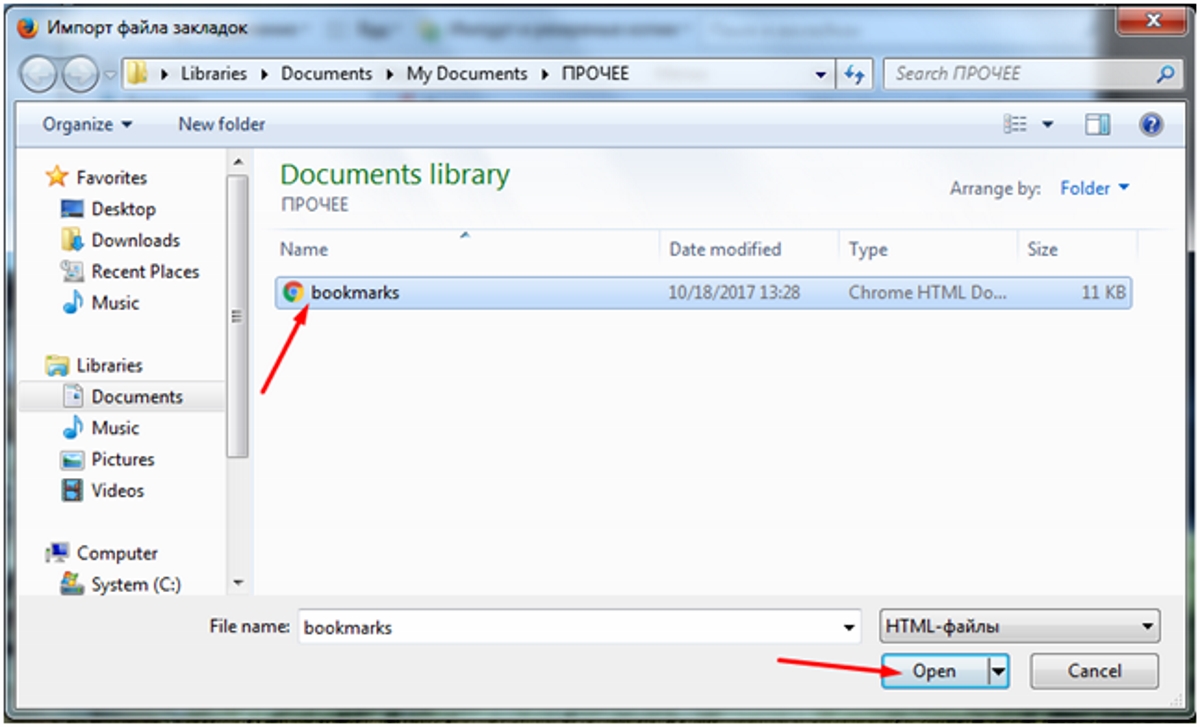Open the view options dropdown arrow

tap(1047, 125)
